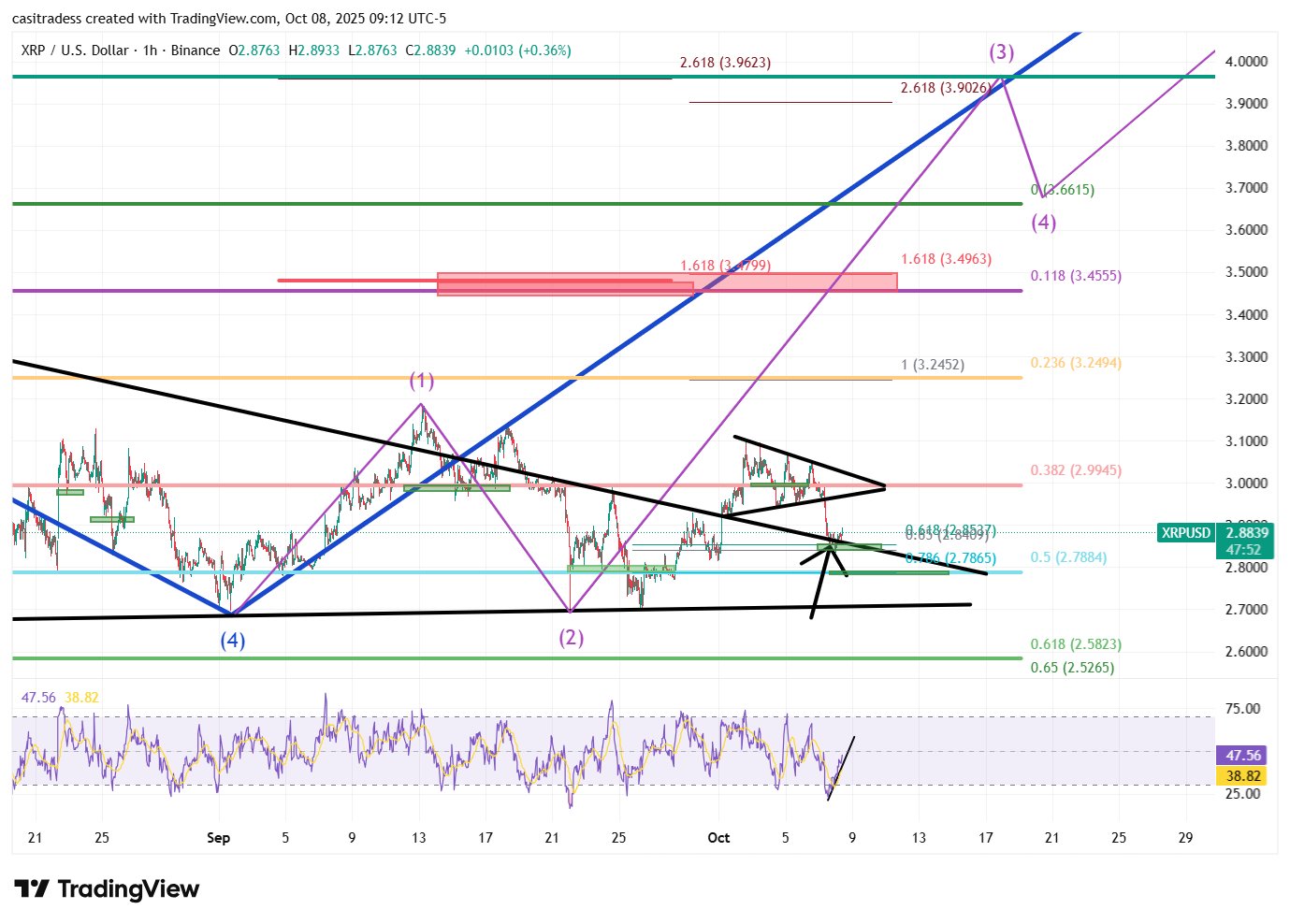The image size is (1290, 924).
Task: Click the TradingView logo icon
Action: coord(31,888)
